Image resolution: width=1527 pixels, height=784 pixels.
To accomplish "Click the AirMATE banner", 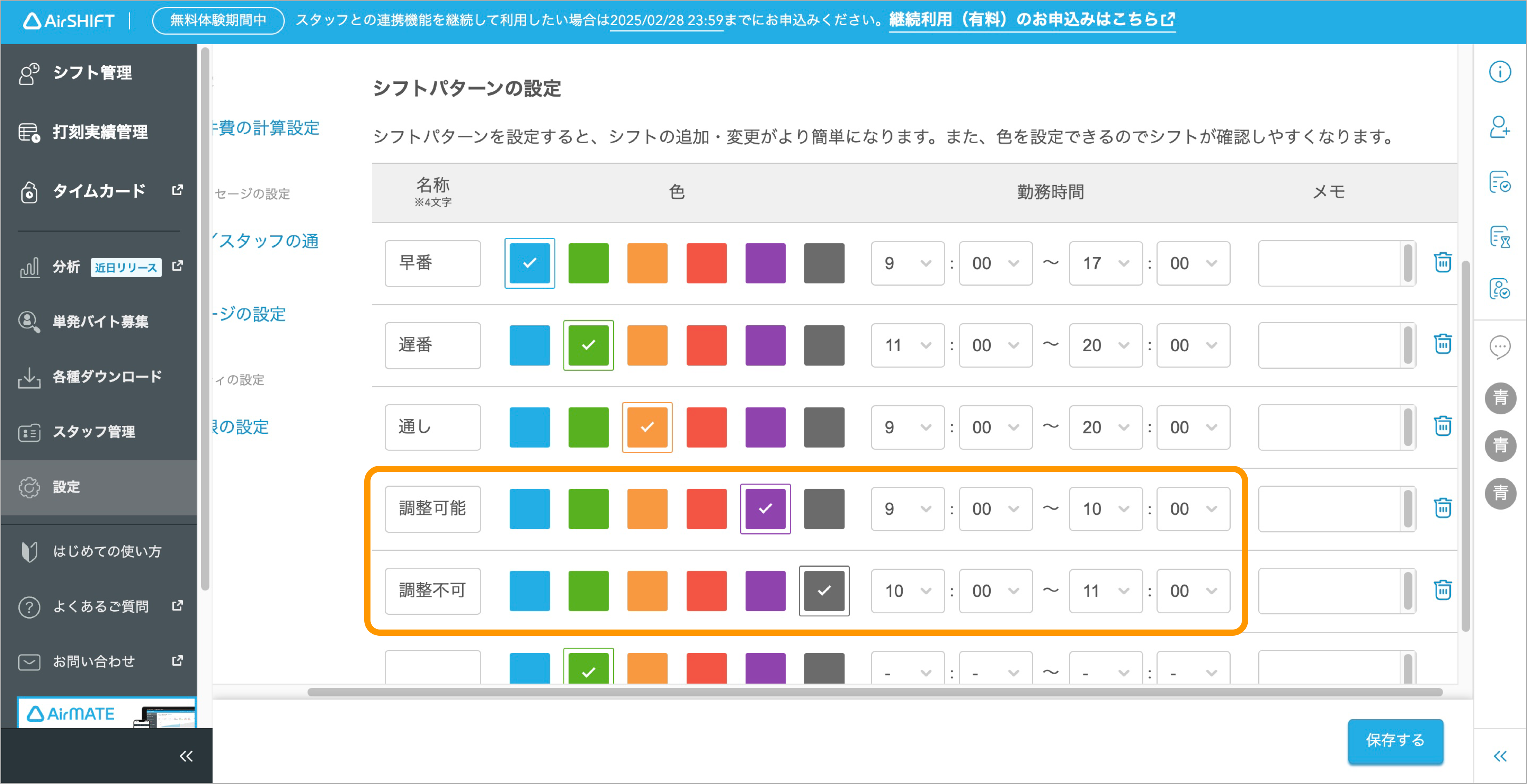I will (x=107, y=713).
